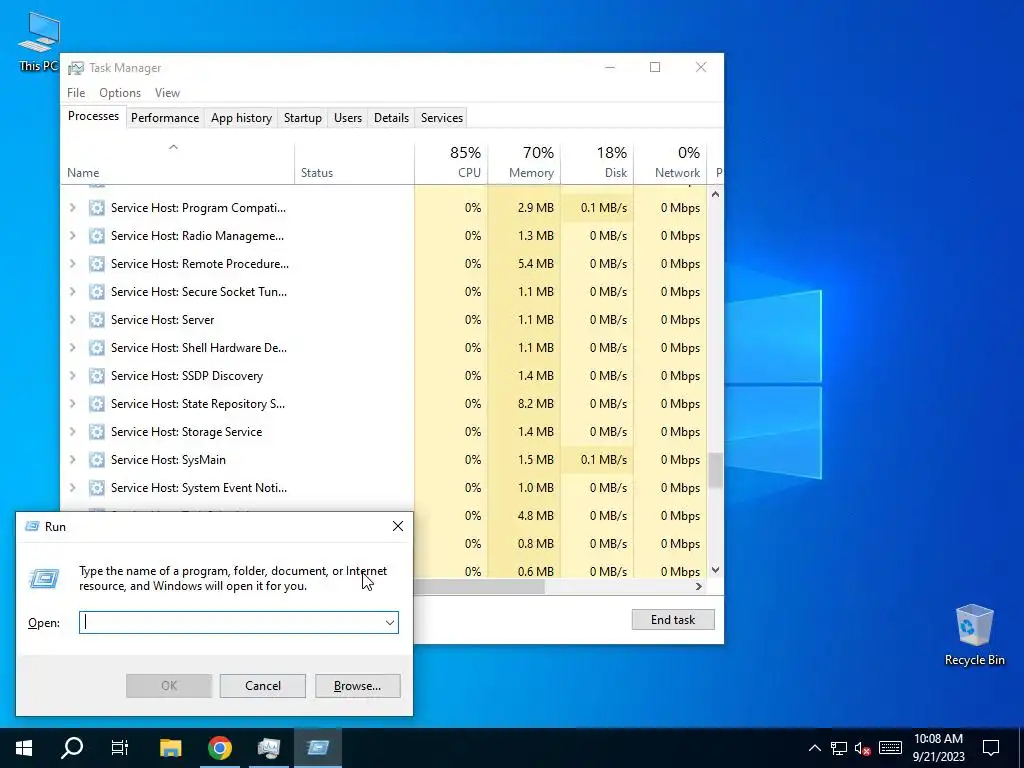Open the notification Action Center

(991, 748)
